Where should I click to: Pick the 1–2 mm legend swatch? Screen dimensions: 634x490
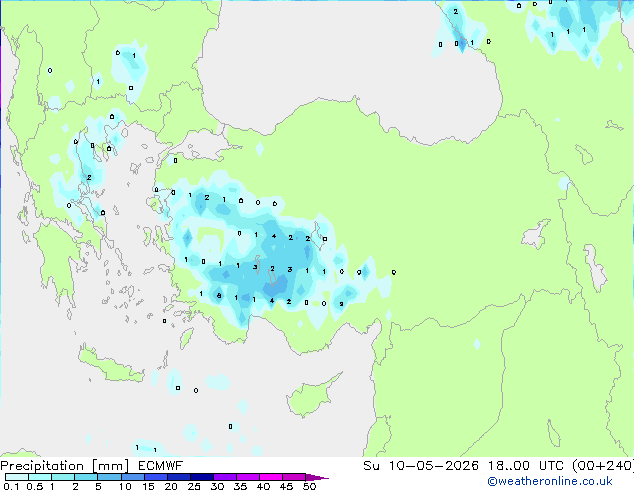point(63,477)
